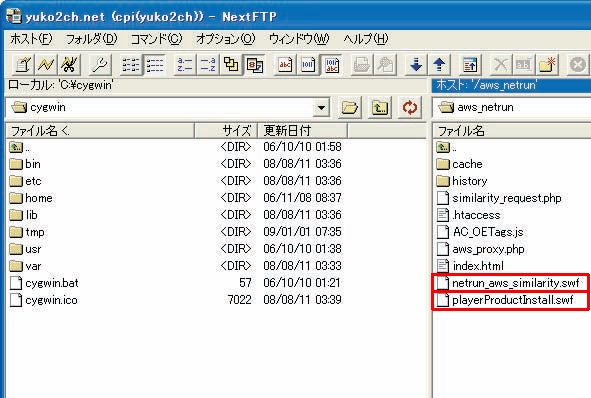
Task: Select the local var folder
Action: [x=25, y=266]
